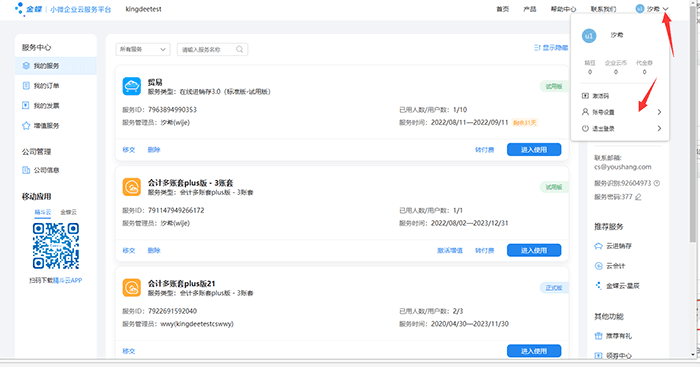Click the search magnifier icon
The width and height of the screenshot is (700, 367).
(x=240, y=50)
